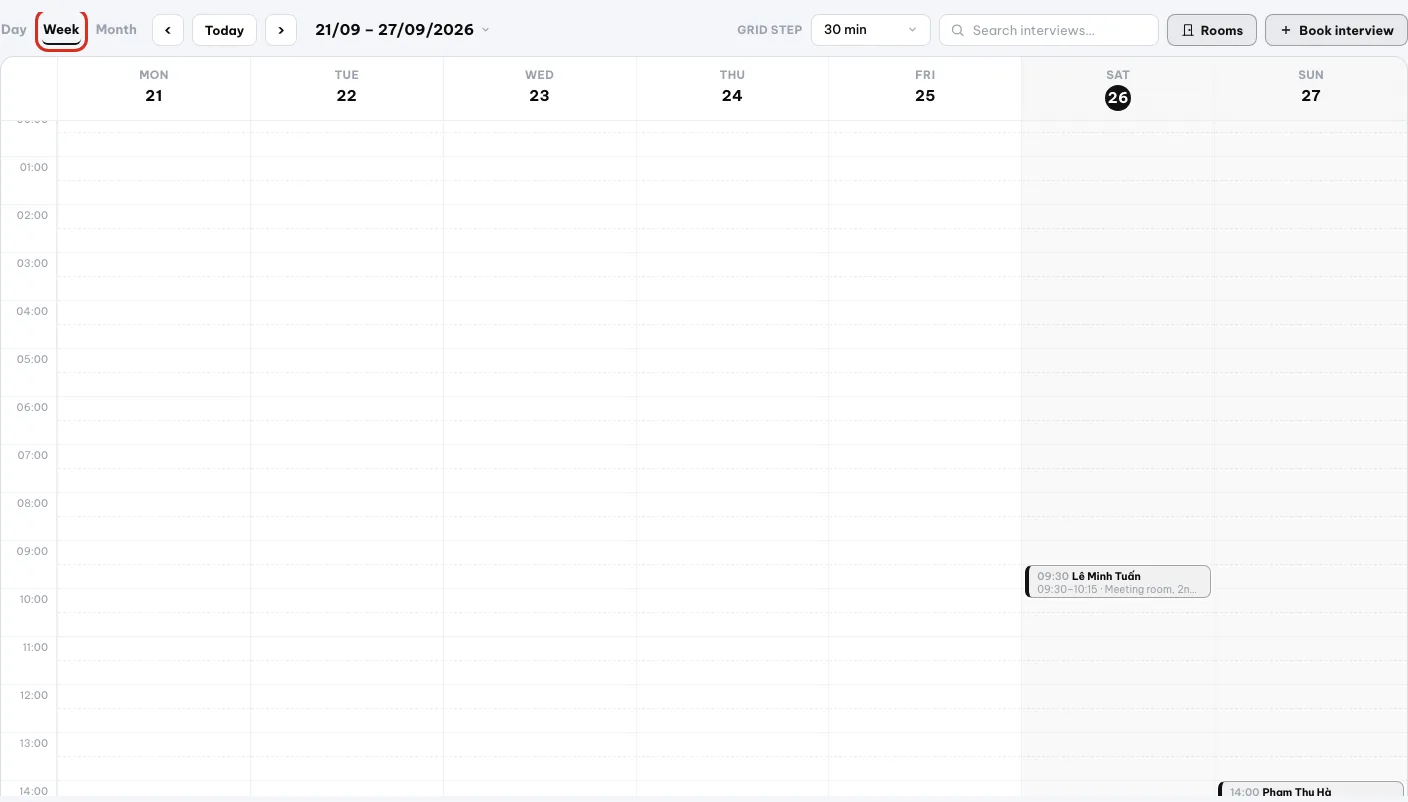Viewport: 1408px width, 802px height.
Task: Select Thursday 24 column header
Action: [732, 87]
